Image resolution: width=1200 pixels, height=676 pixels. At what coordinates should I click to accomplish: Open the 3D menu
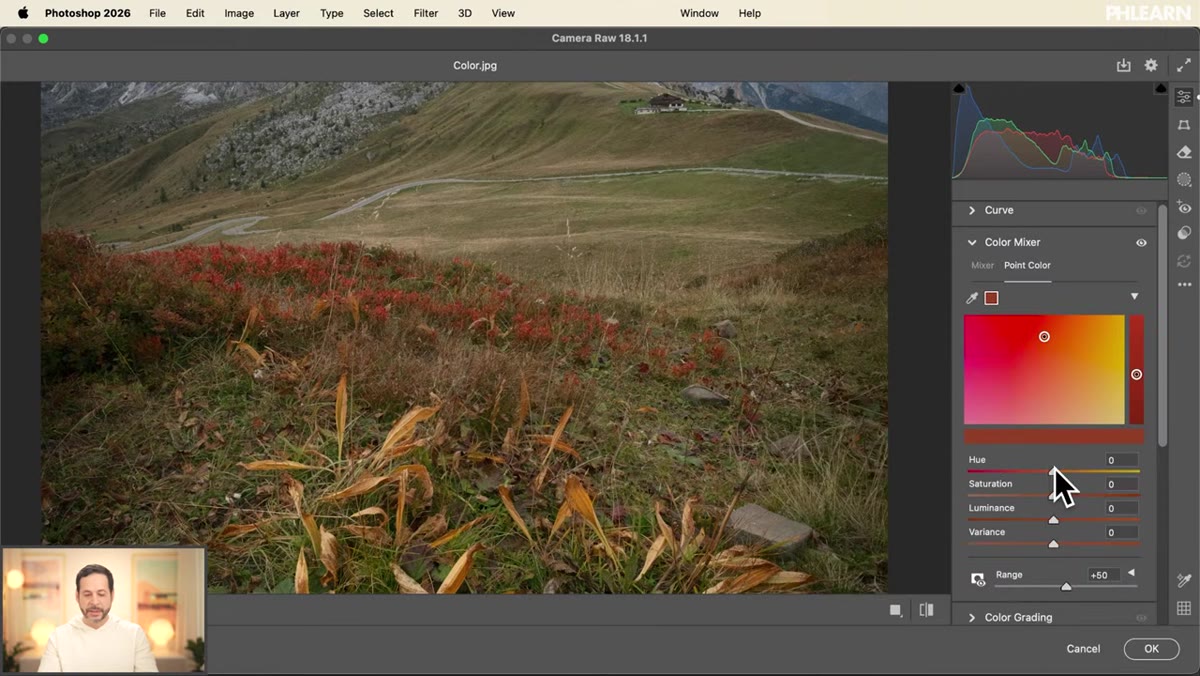pos(465,13)
